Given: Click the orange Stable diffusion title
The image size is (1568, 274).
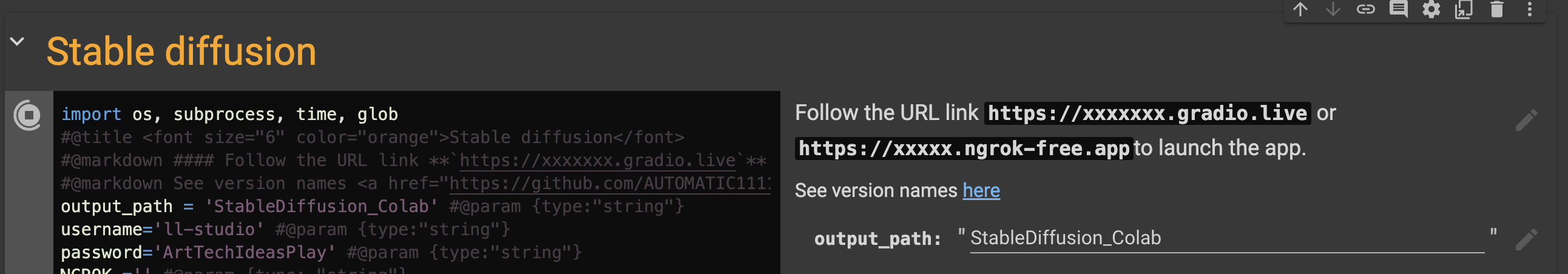Looking at the screenshot, I should 181,51.
